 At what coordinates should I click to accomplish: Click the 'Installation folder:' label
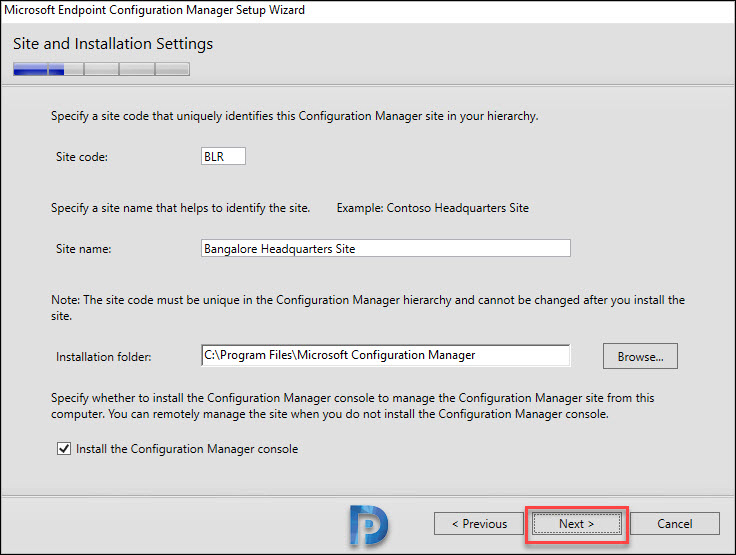tap(103, 357)
